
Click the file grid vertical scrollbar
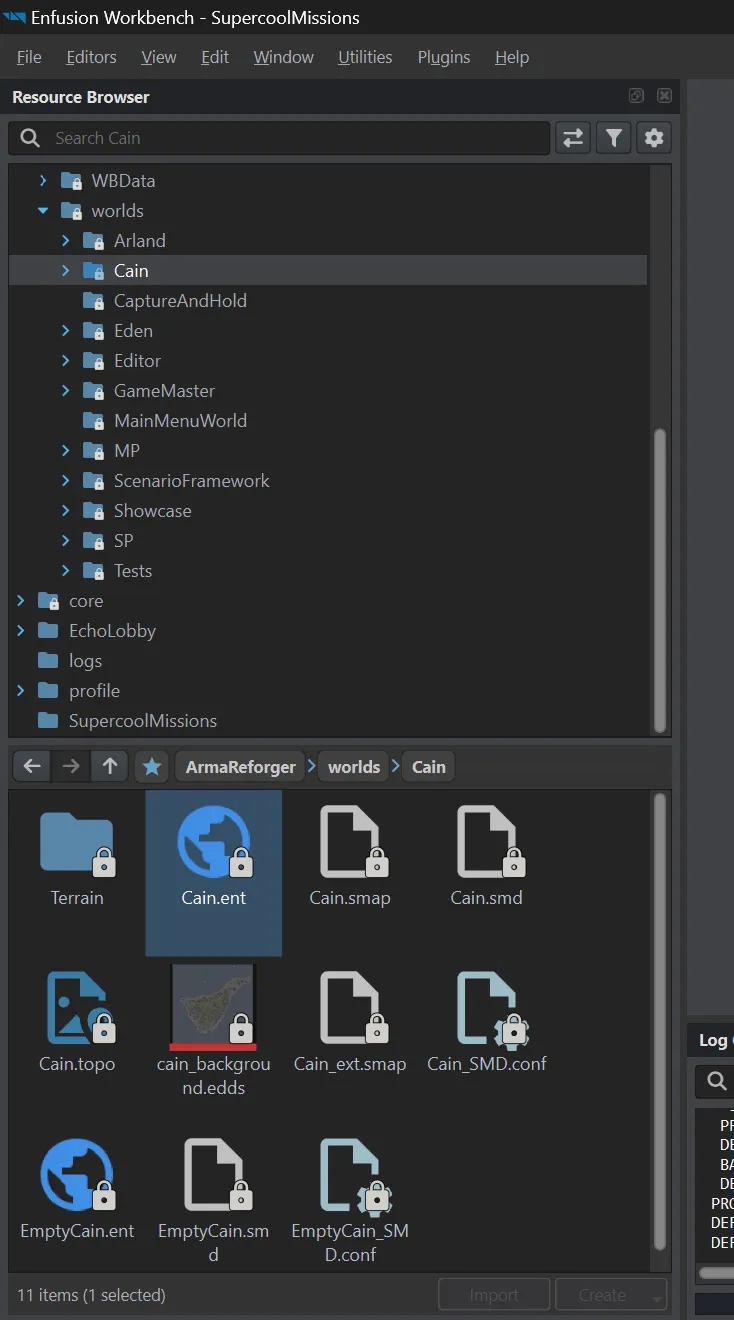click(x=659, y=1020)
